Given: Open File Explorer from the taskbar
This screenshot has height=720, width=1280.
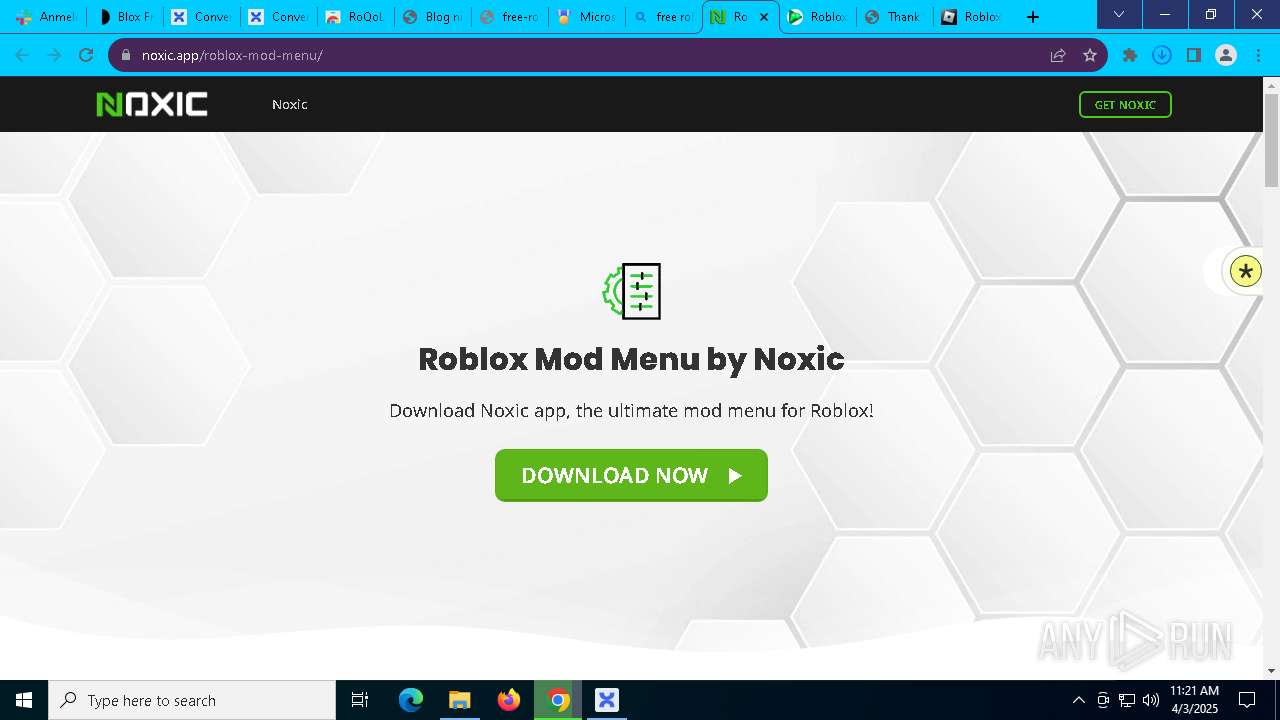Looking at the screenshot, I should tap(460, 700).
